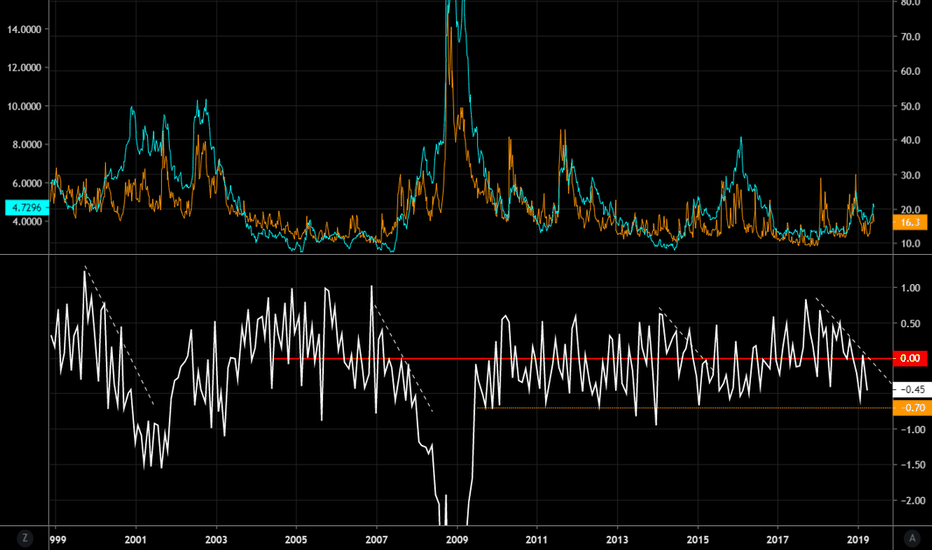The image size is (932, 550).
Task: Click the 20.0 tick on right scale
Action: 910,209
